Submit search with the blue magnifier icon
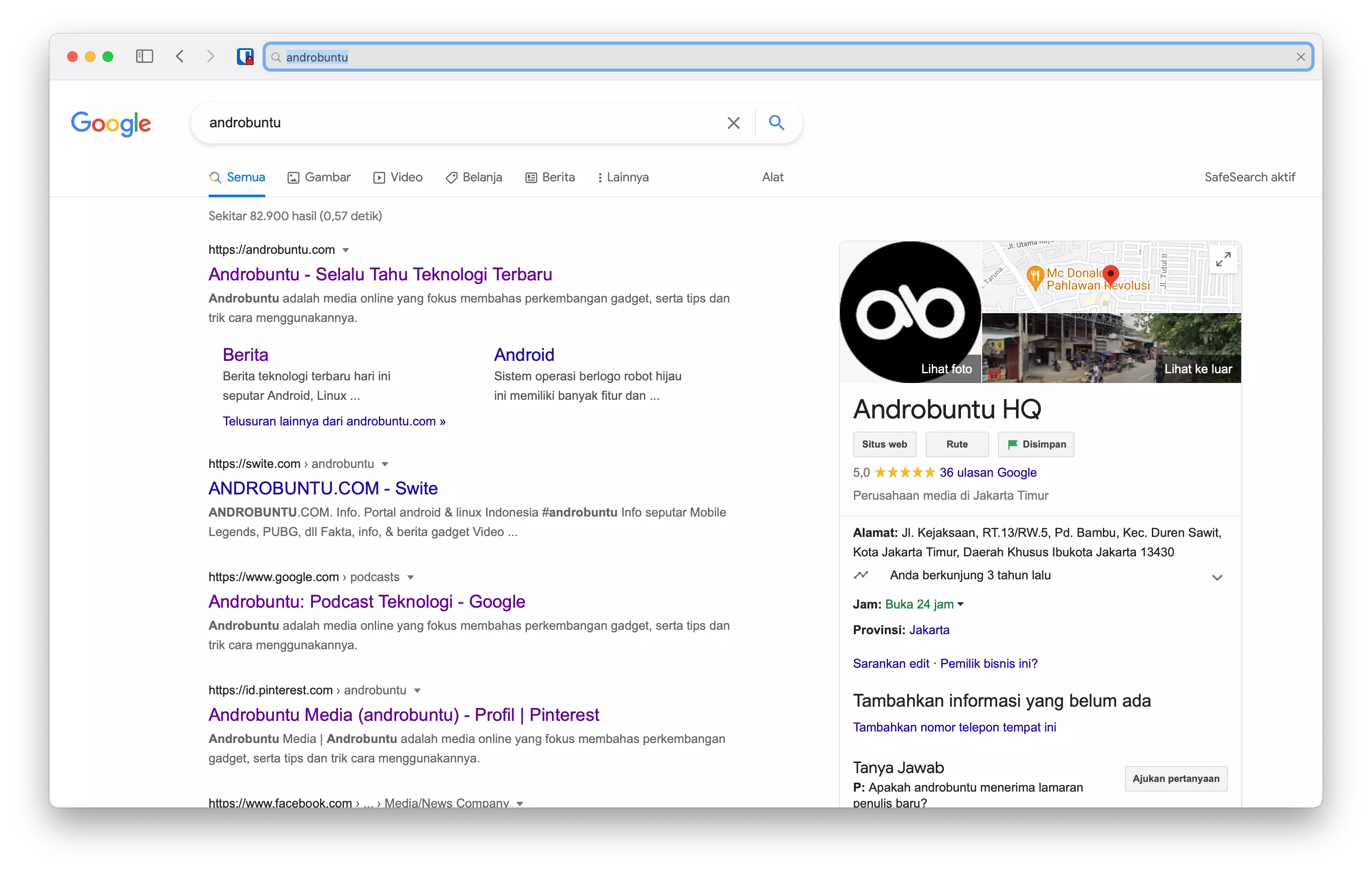The height and width of the screenshot is (873, 1372). 776,123
